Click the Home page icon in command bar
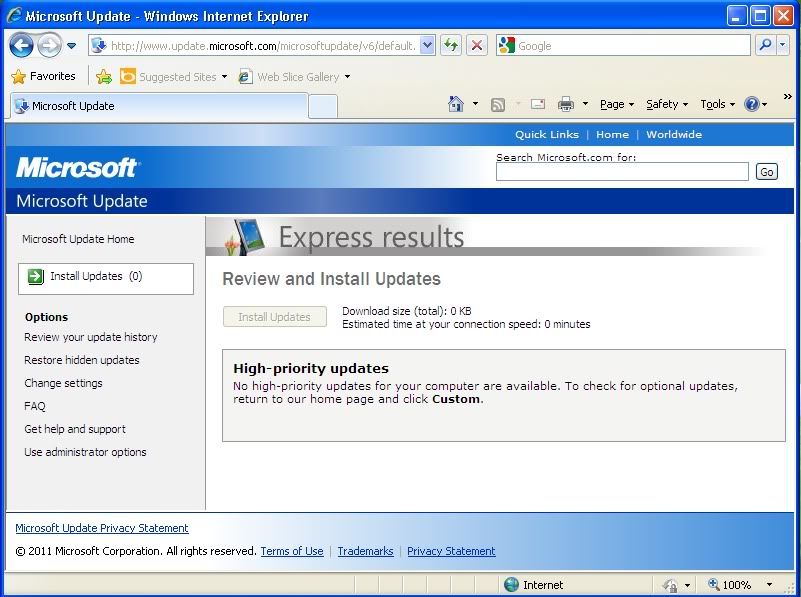 (x=456, y=104)
